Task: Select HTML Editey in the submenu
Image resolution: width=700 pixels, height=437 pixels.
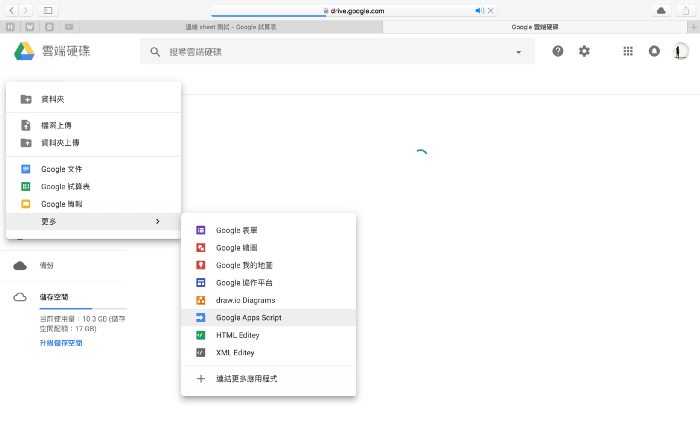Action: 268,335
